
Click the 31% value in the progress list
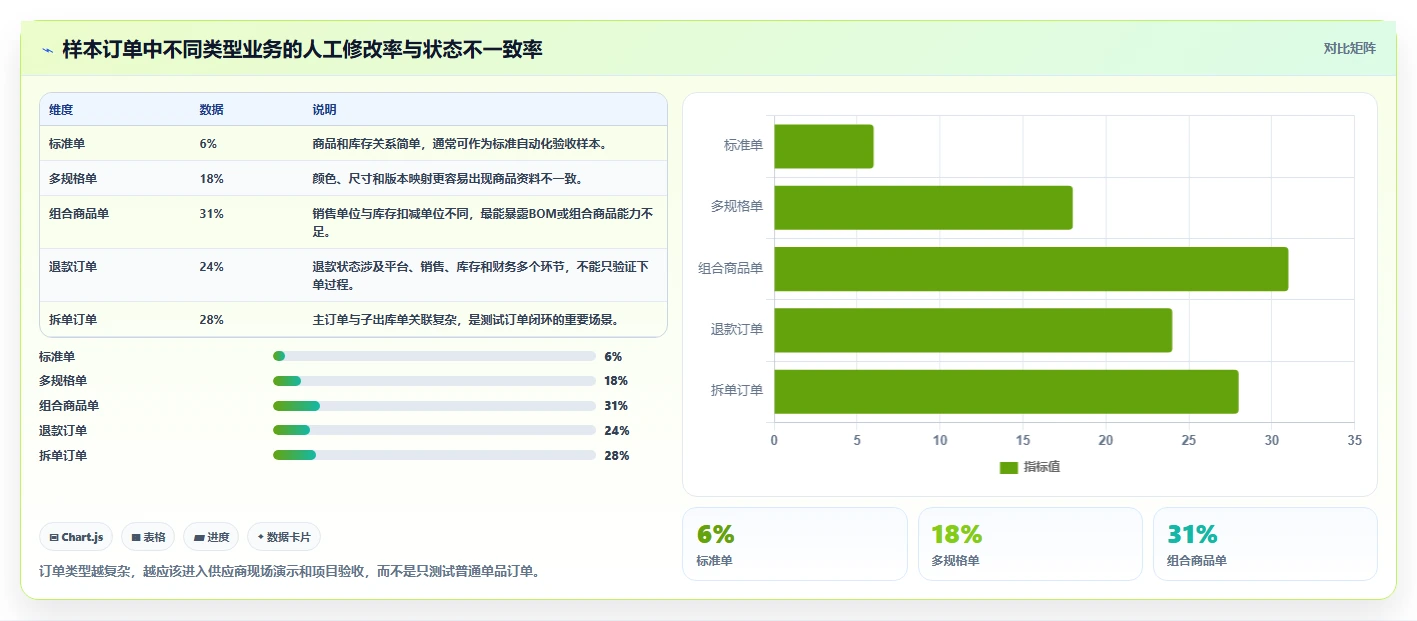click(x=616, y=406)
